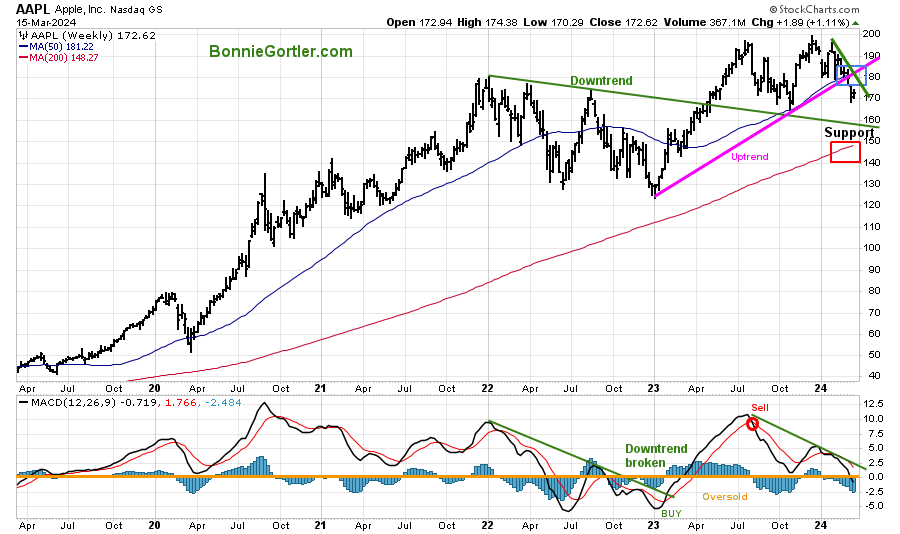Click the Open 172.94 value
Screen dimensions: 900x534
(x=419, y=22)
